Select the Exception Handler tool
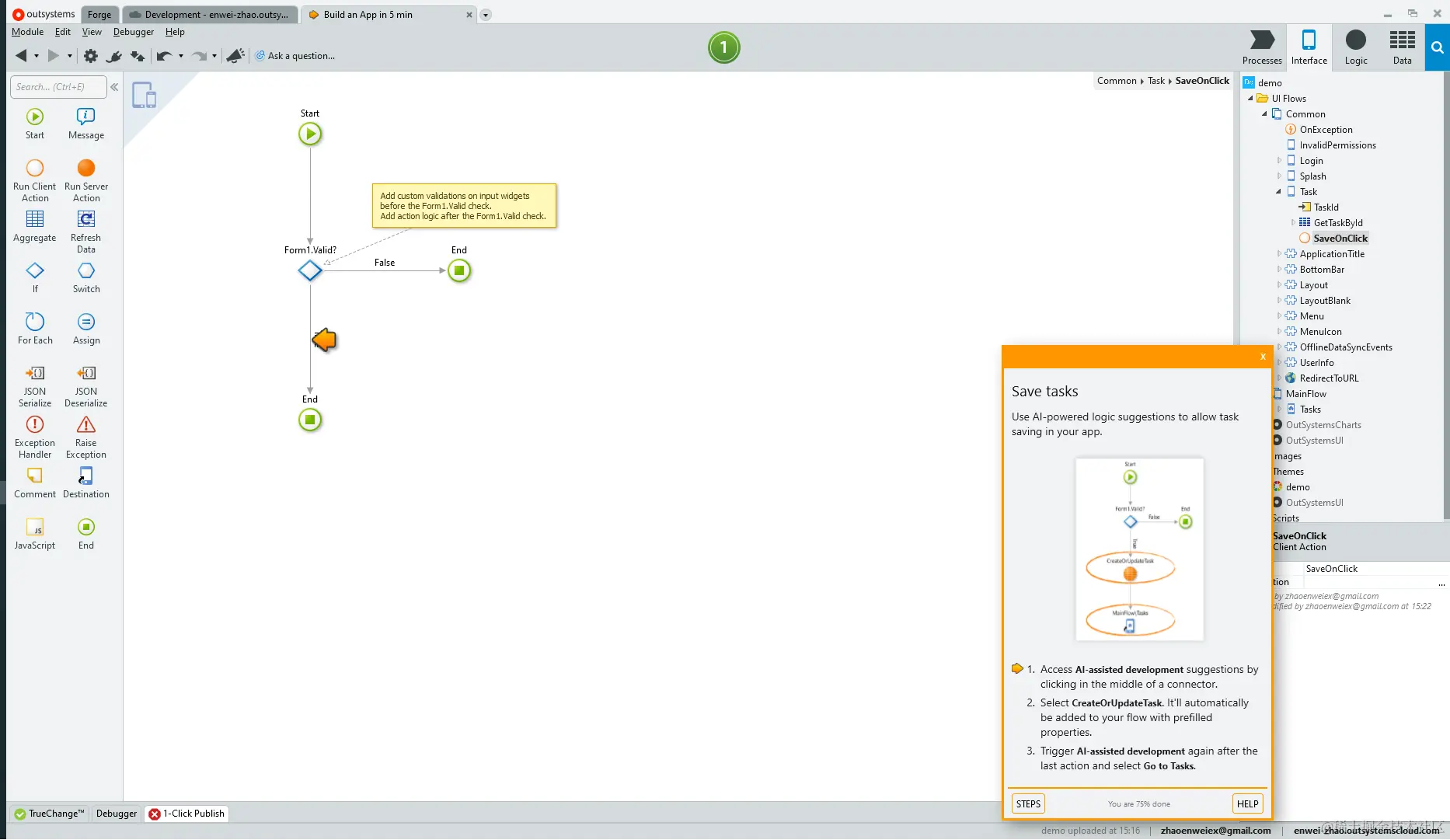The width and height of the screenshot is (1450, 840). coord(35,437)
